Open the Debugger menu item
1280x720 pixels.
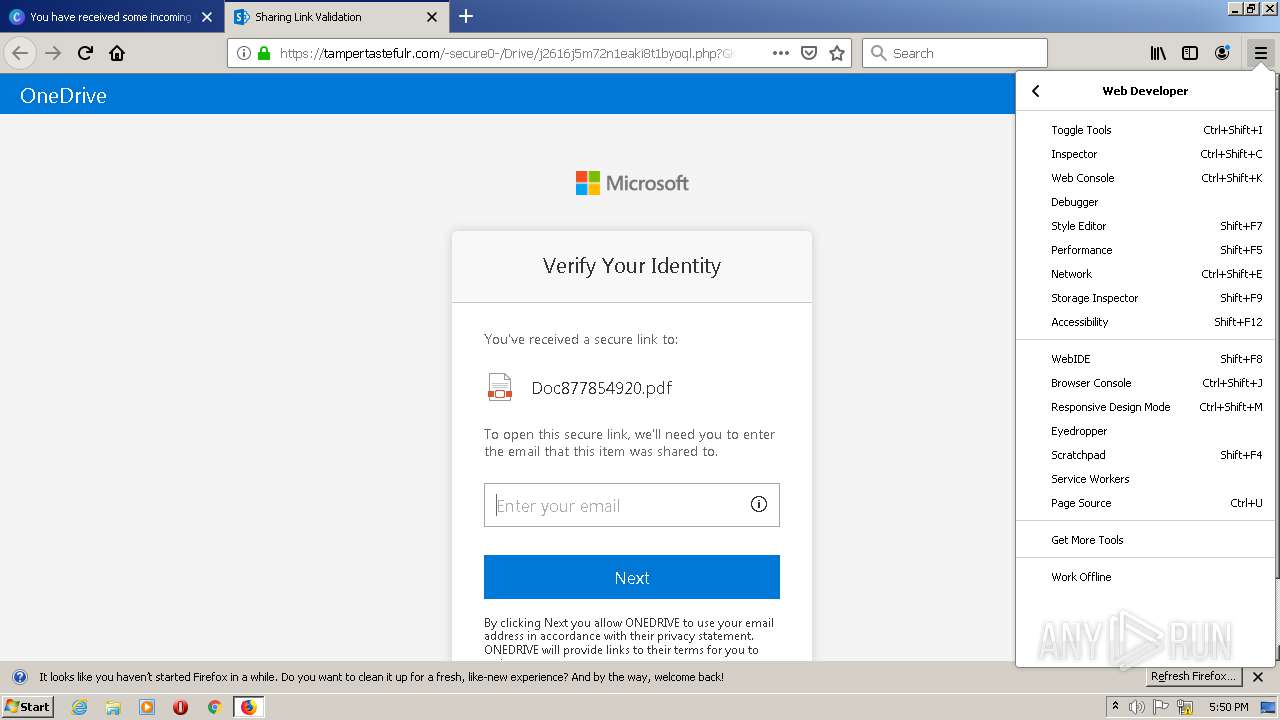coord(1145,202)
